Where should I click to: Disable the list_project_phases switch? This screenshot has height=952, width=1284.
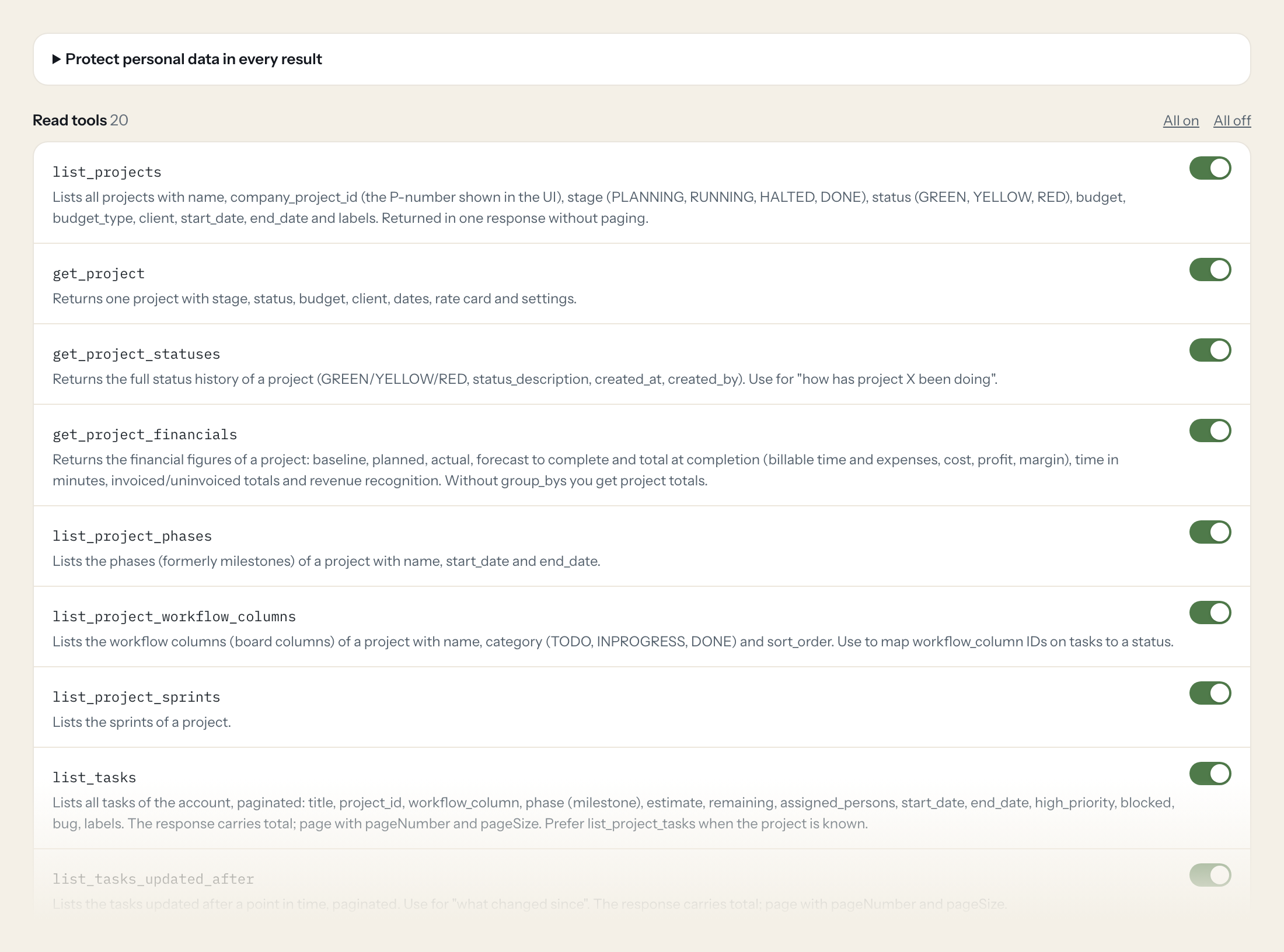1210,532
